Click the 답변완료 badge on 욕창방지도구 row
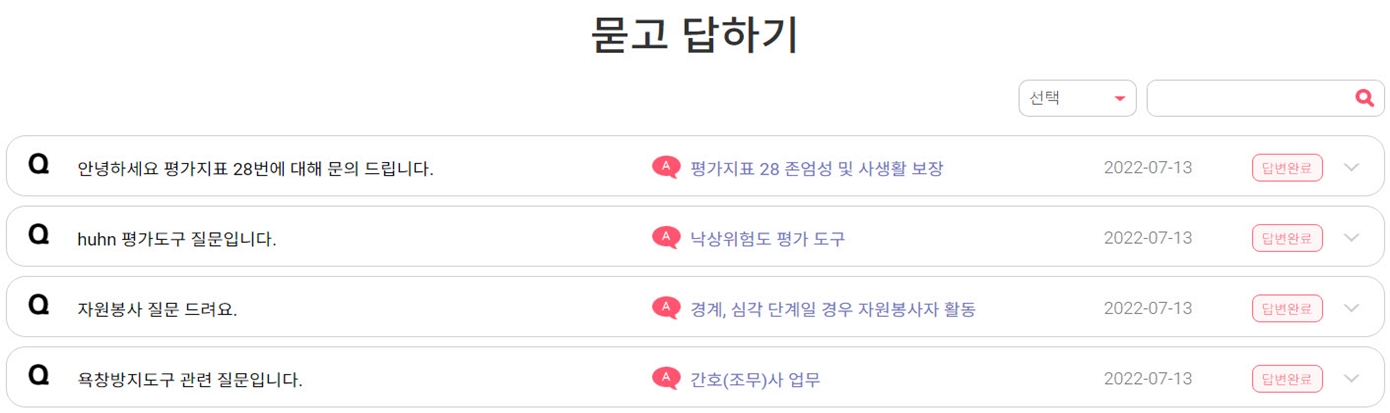This screenshot has height=413, width=1390. click(x=1287, y=379)
